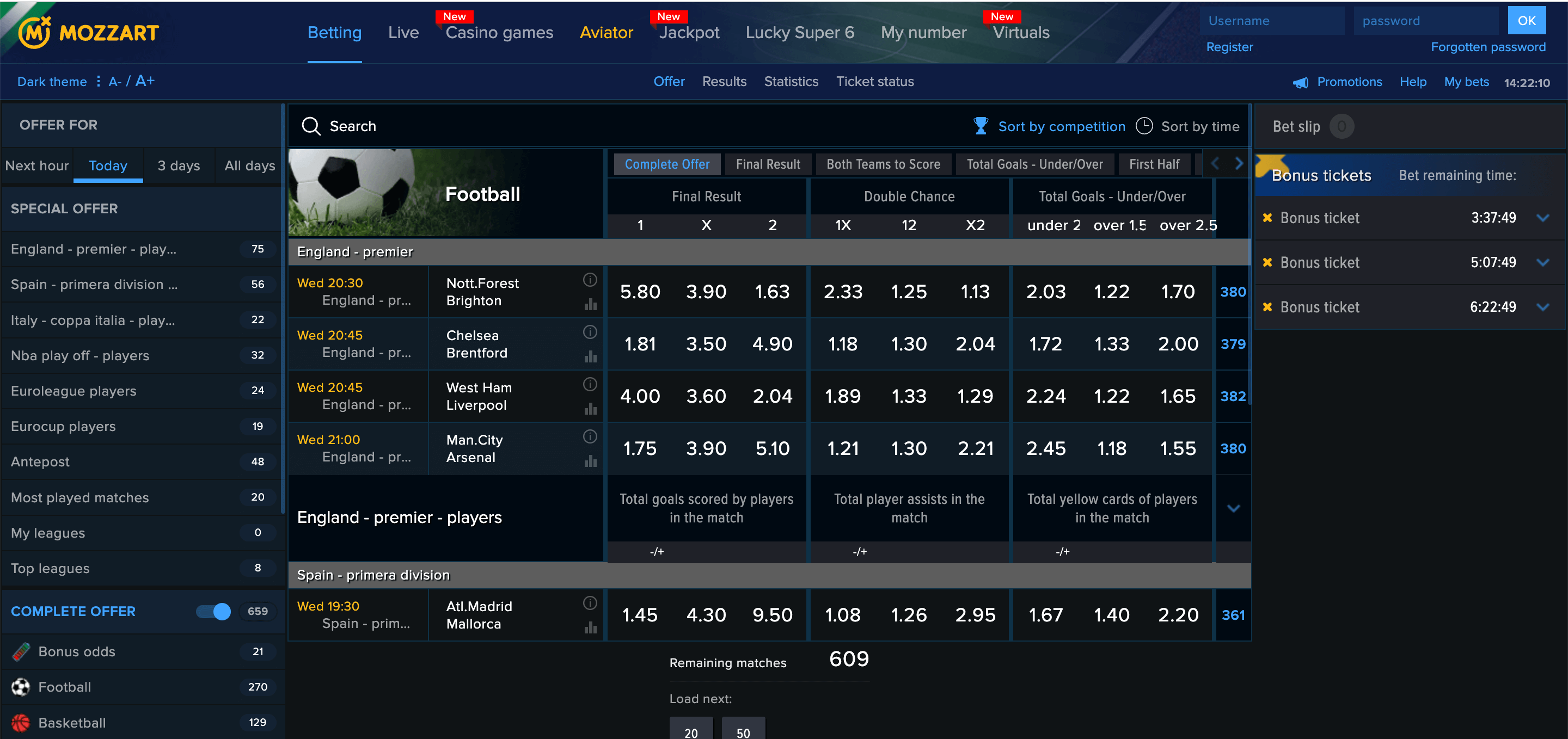Open 361 more bets for Atl.Madrid vs Mallorca
The height and width of the screenshot is (739, 1568).
click(x=1233, y=615)
